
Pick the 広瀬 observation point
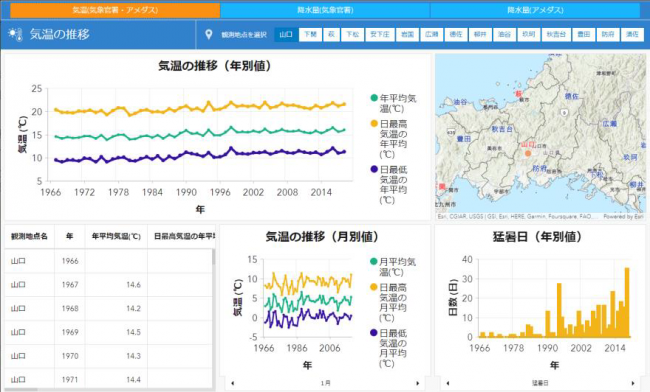pyautogui.click(x=432, y=34)
